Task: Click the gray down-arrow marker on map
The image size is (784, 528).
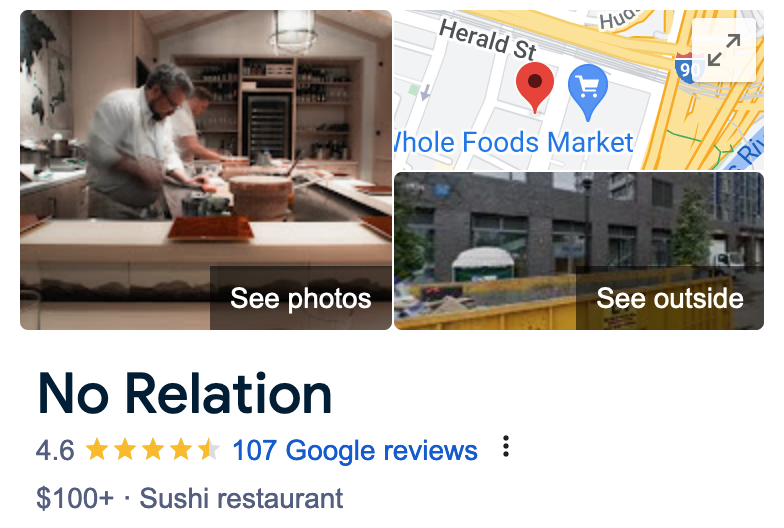Action: pos(425,92)
